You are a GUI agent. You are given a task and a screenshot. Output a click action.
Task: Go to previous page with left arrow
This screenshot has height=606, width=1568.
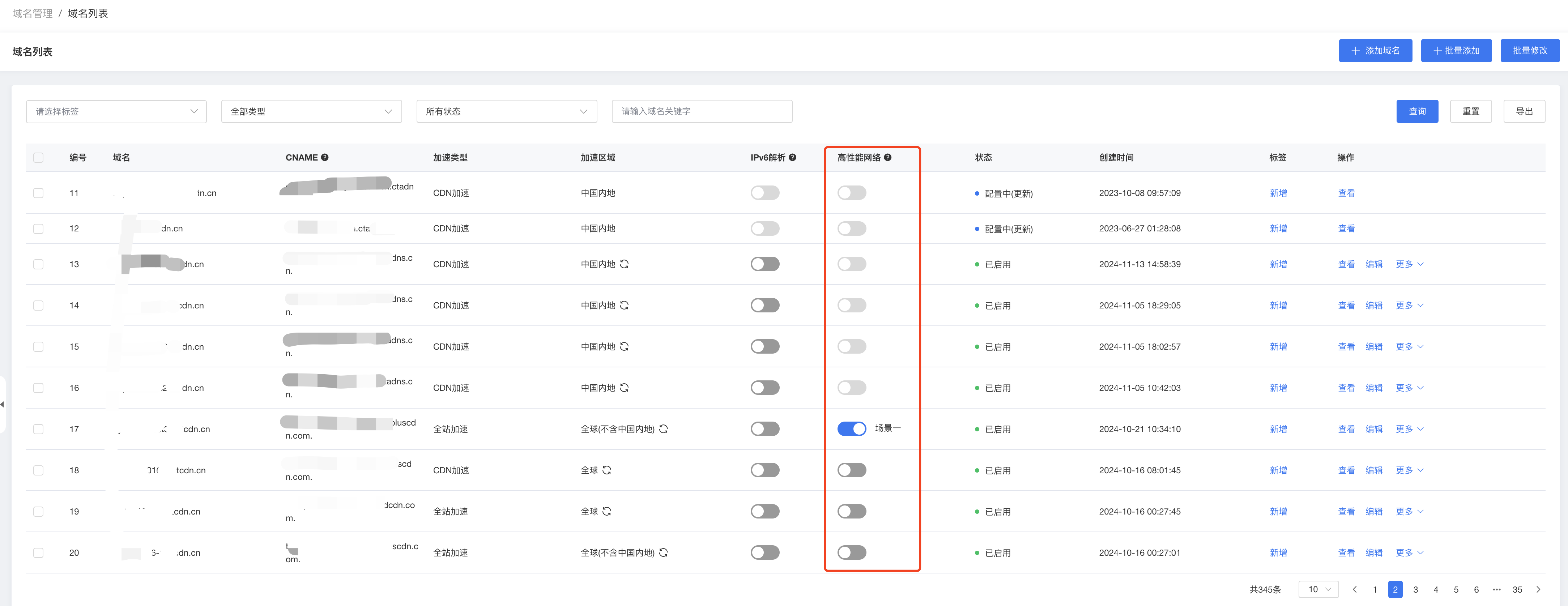point(1354,590)
